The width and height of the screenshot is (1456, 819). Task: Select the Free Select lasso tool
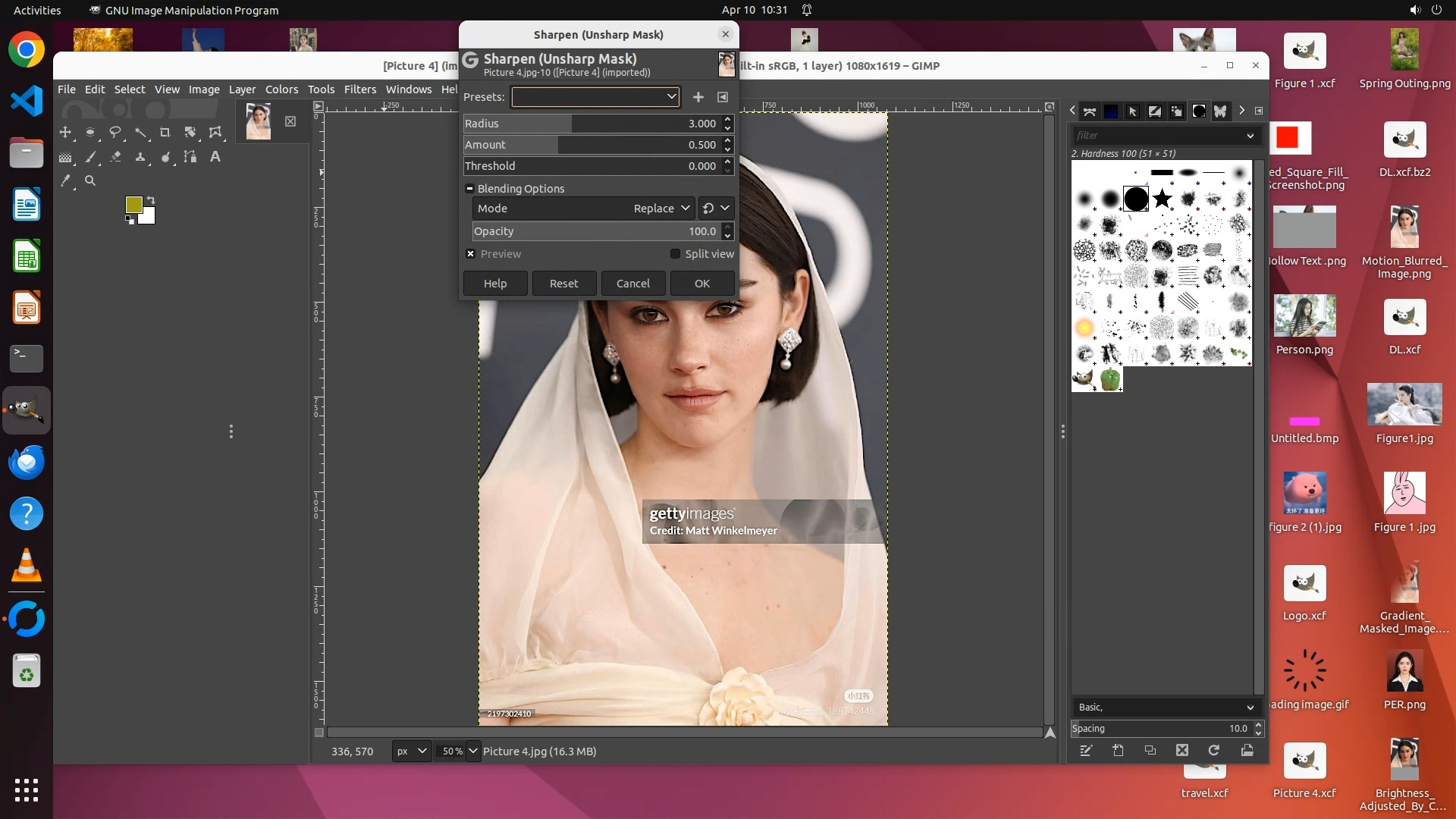click(x=115, y=132)
